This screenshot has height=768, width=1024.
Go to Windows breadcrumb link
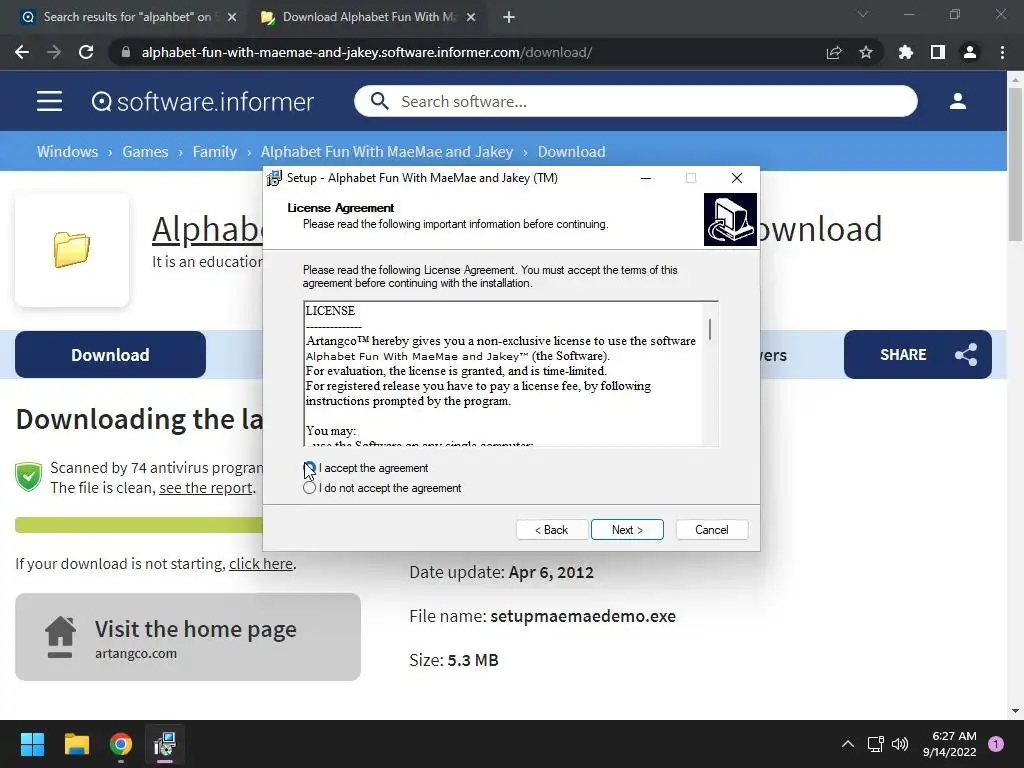67,152
